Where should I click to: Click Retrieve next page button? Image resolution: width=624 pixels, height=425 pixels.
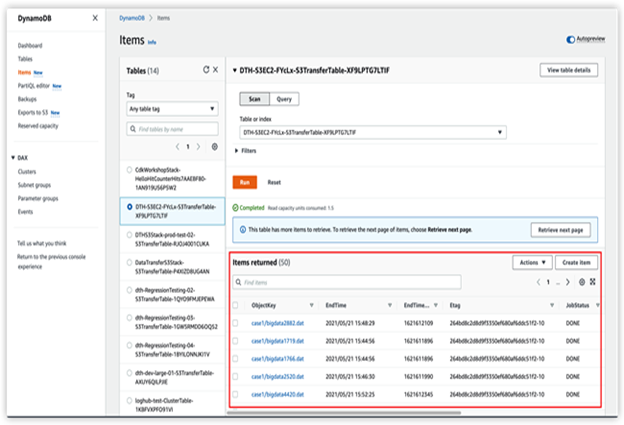560,230
